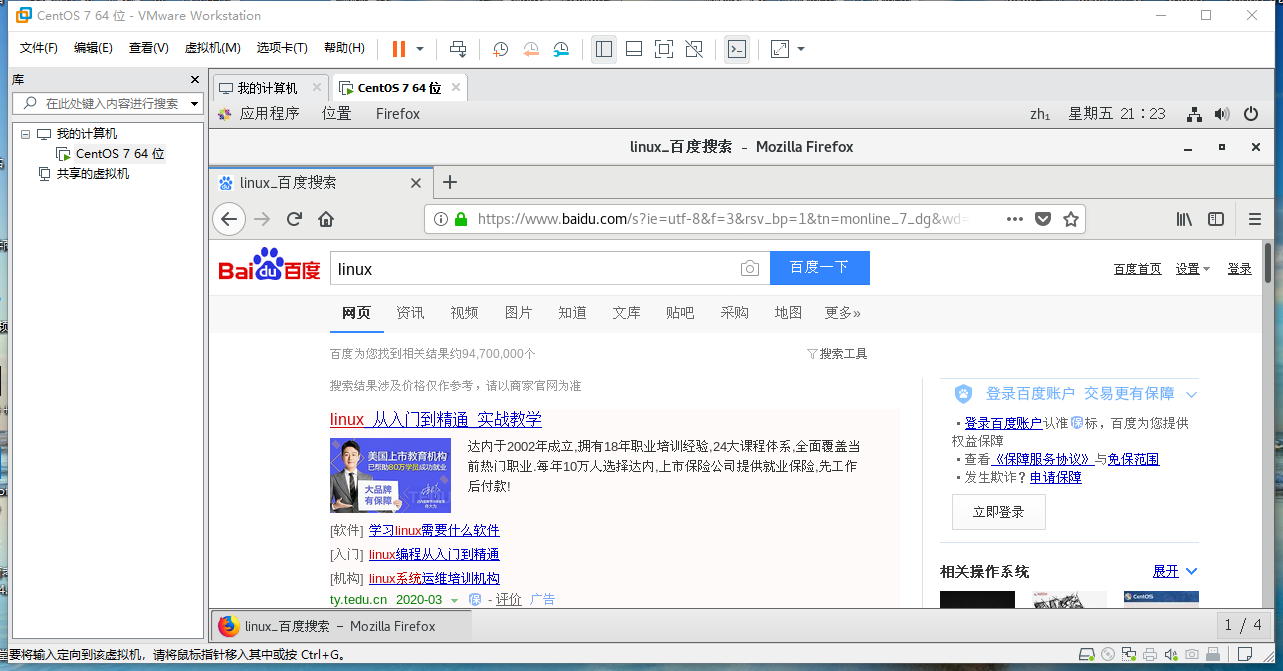1283x671 pixels.
Task: Open the snapshot manager
Action: 562,49
